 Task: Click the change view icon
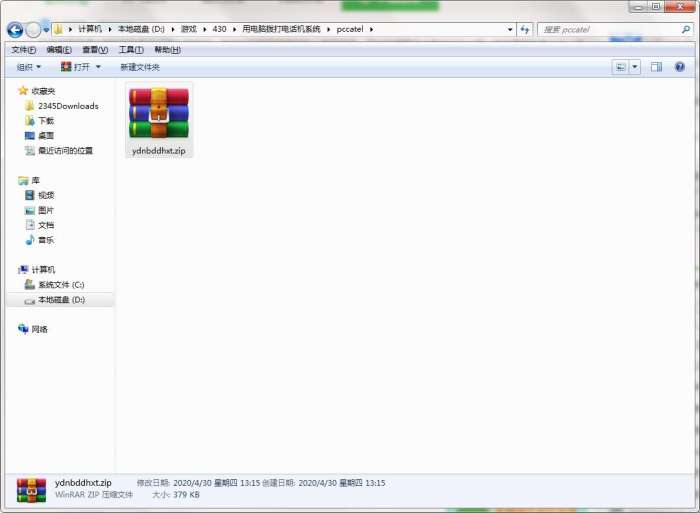[621, 67]
